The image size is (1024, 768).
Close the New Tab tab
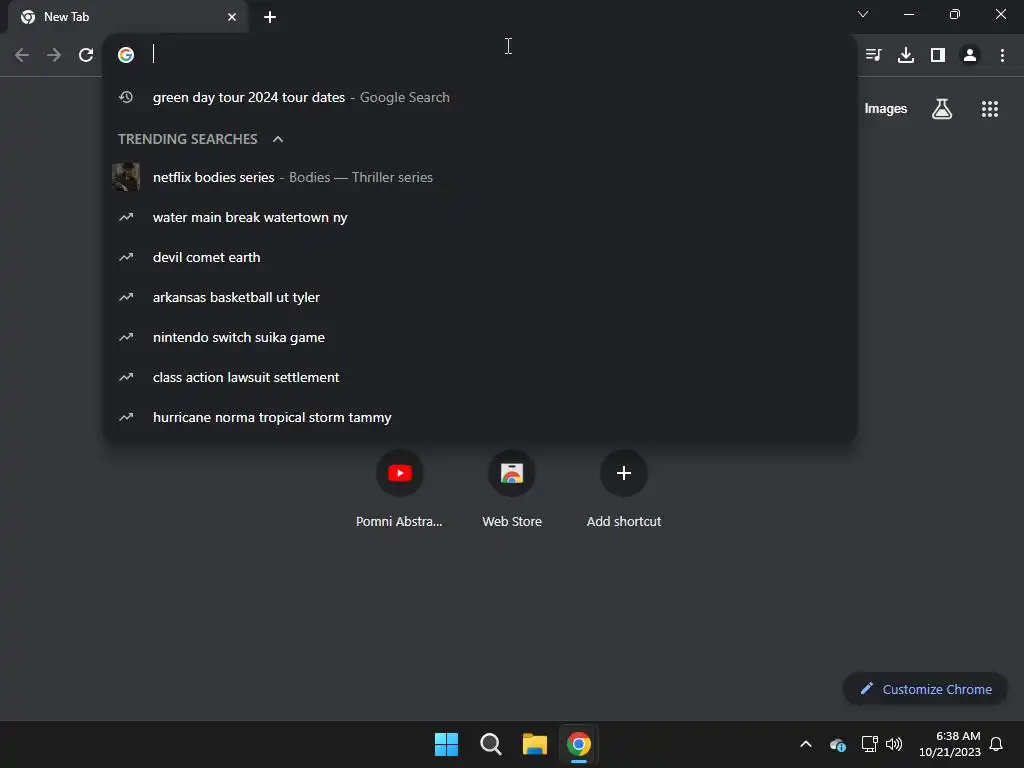tap(232, 17)
